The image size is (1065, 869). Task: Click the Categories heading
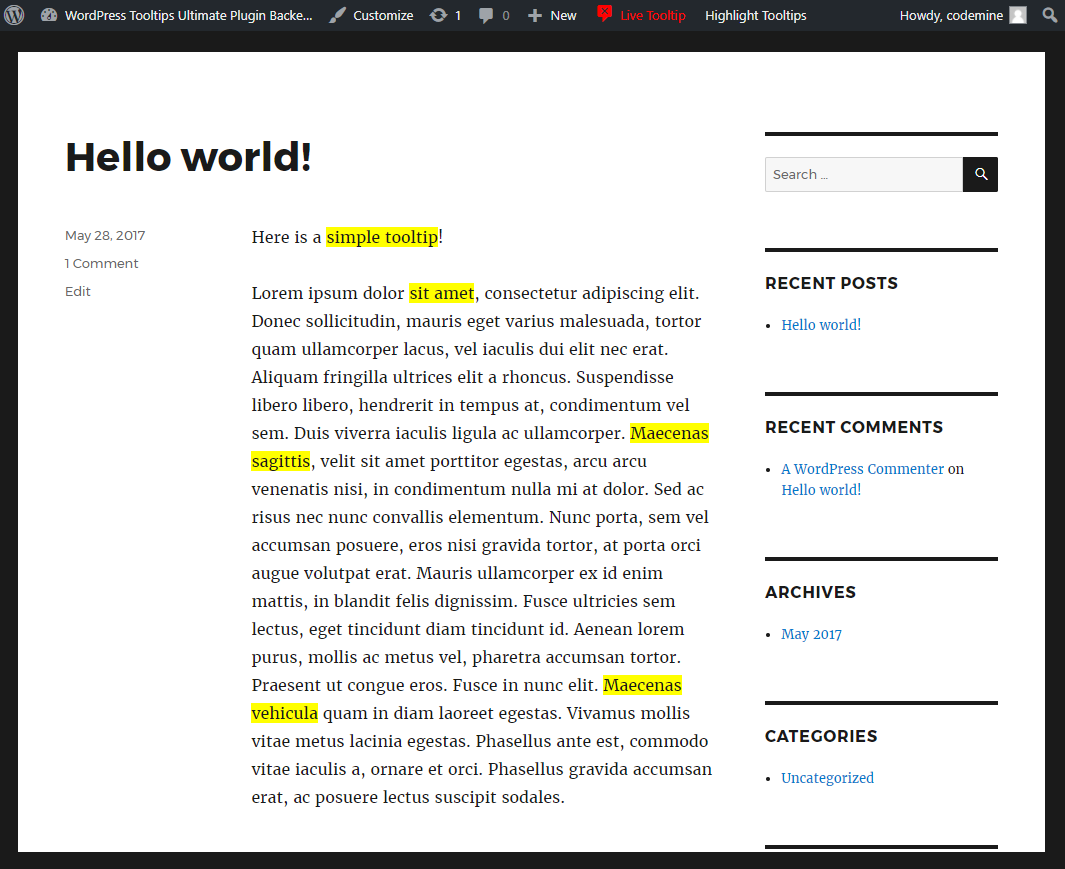(821, 737)
